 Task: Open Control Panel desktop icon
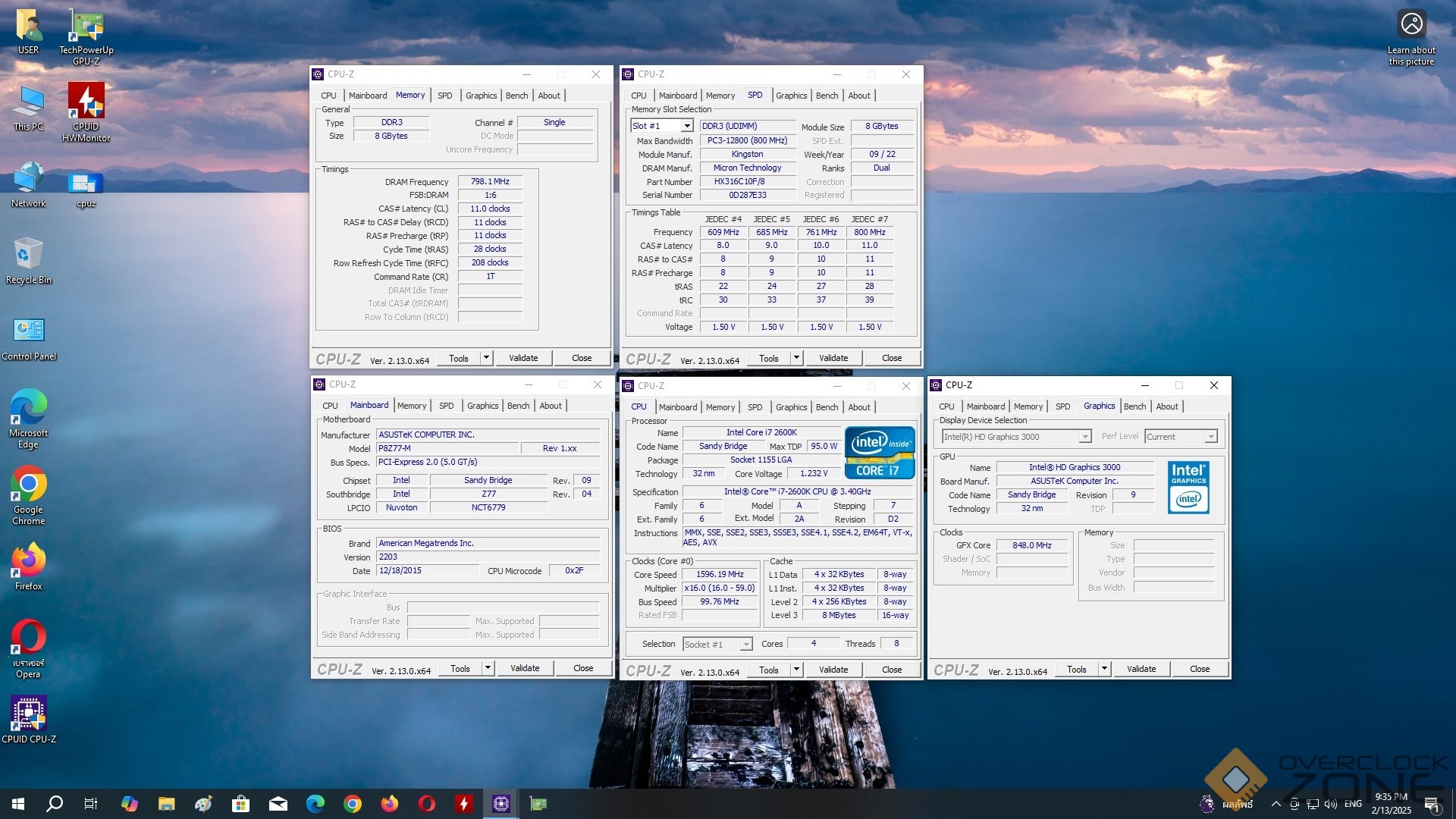[x=29, y=338]
